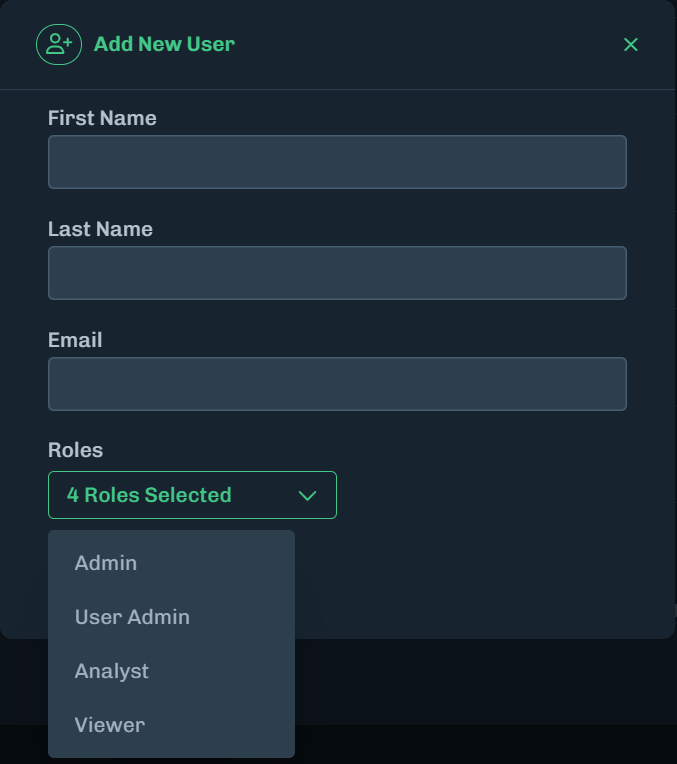Click the Email field label
Screen dimensions: 677x764
tap(75, 340)
